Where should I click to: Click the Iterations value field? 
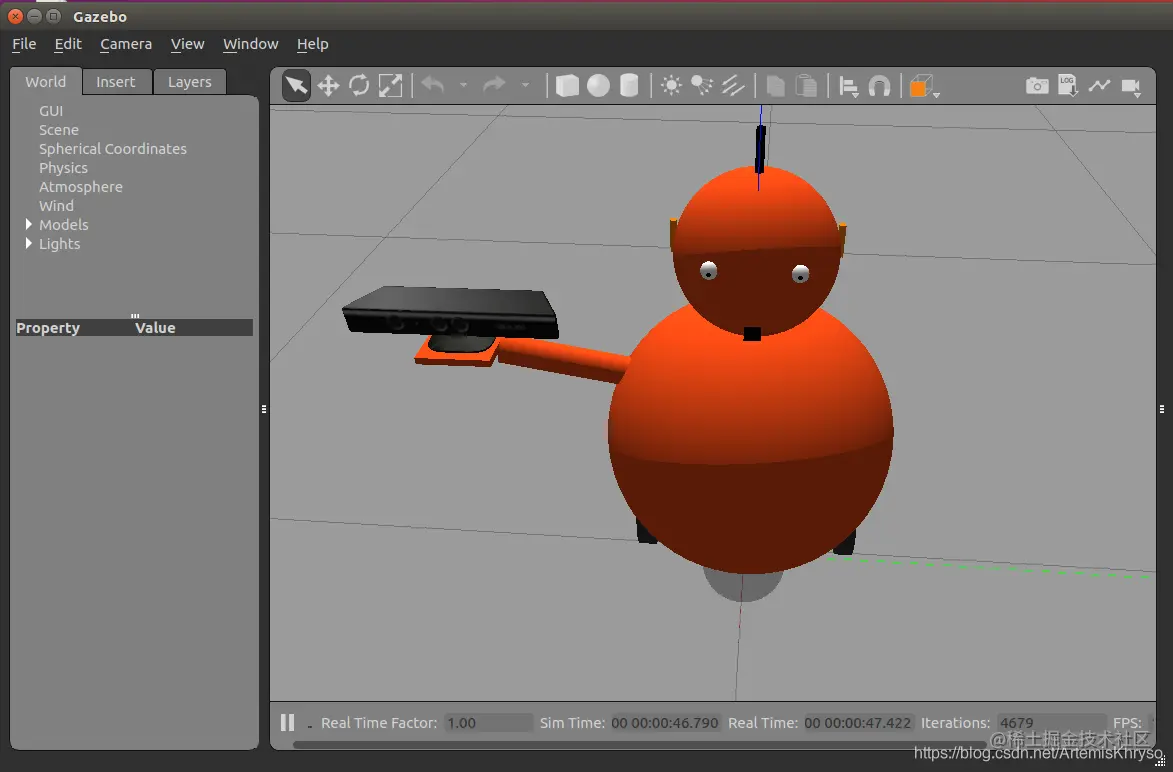click(x=1050, y=723)
